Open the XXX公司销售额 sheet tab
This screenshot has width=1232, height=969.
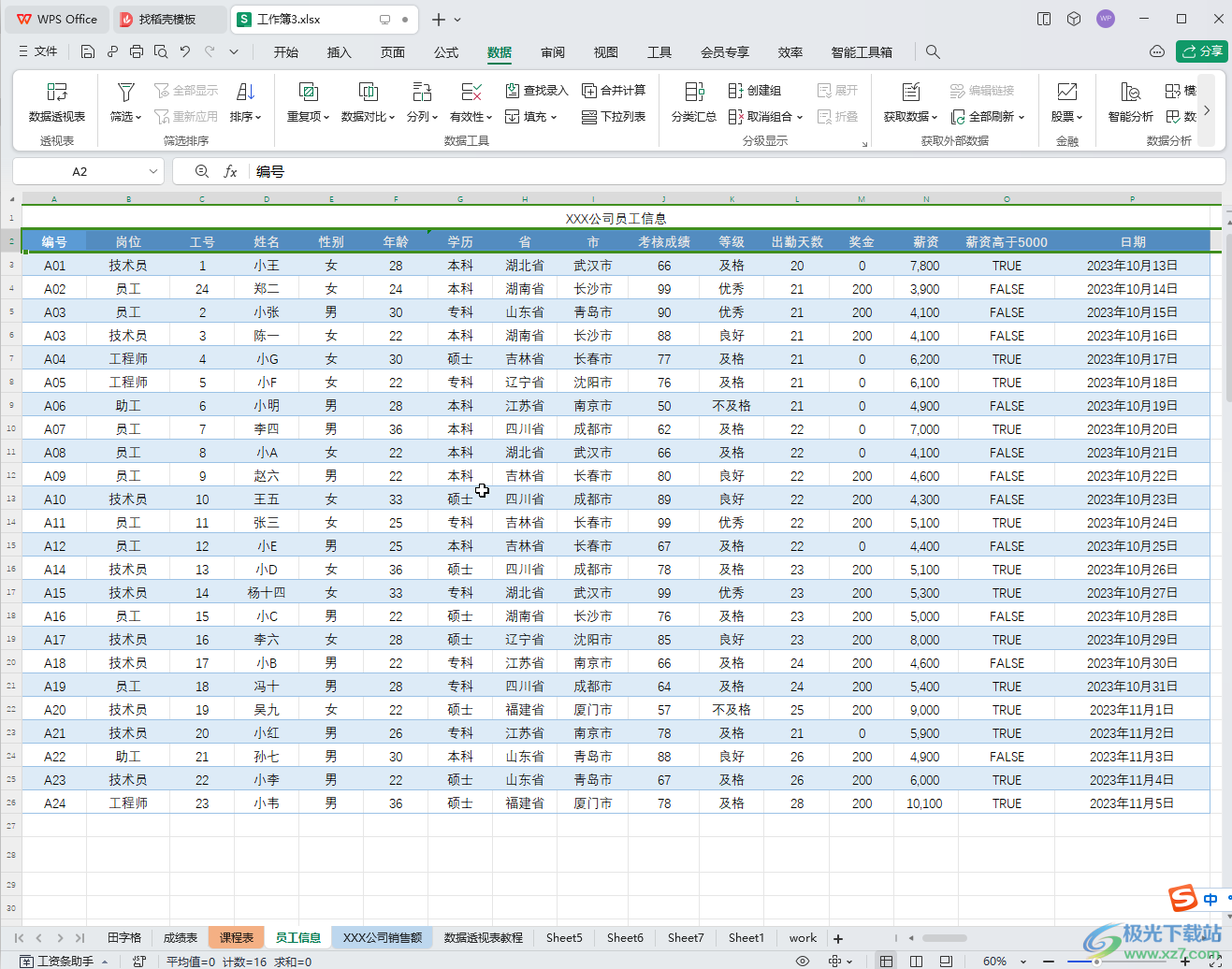click(x=383, y=937)
